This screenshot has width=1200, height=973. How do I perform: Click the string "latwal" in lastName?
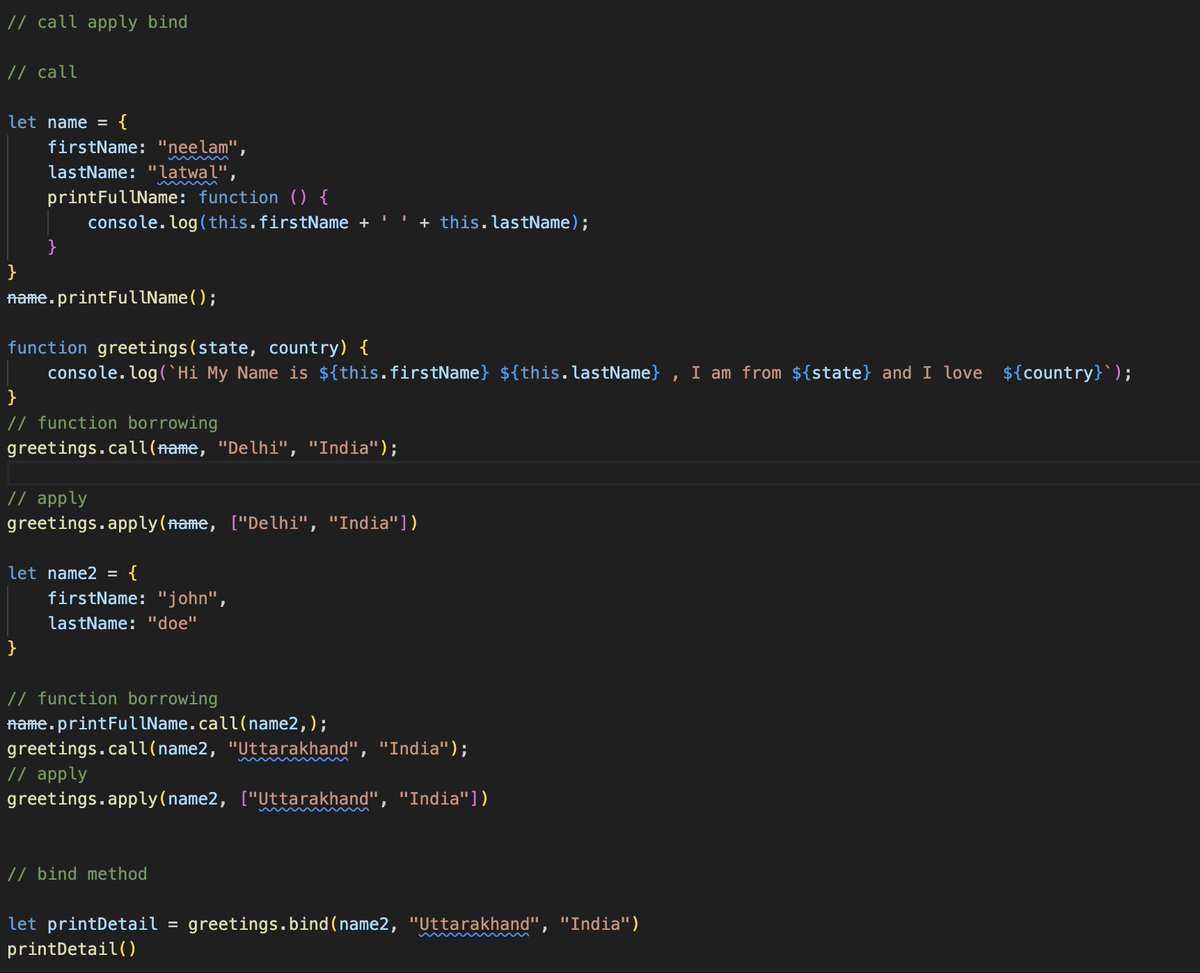[187, 172]
